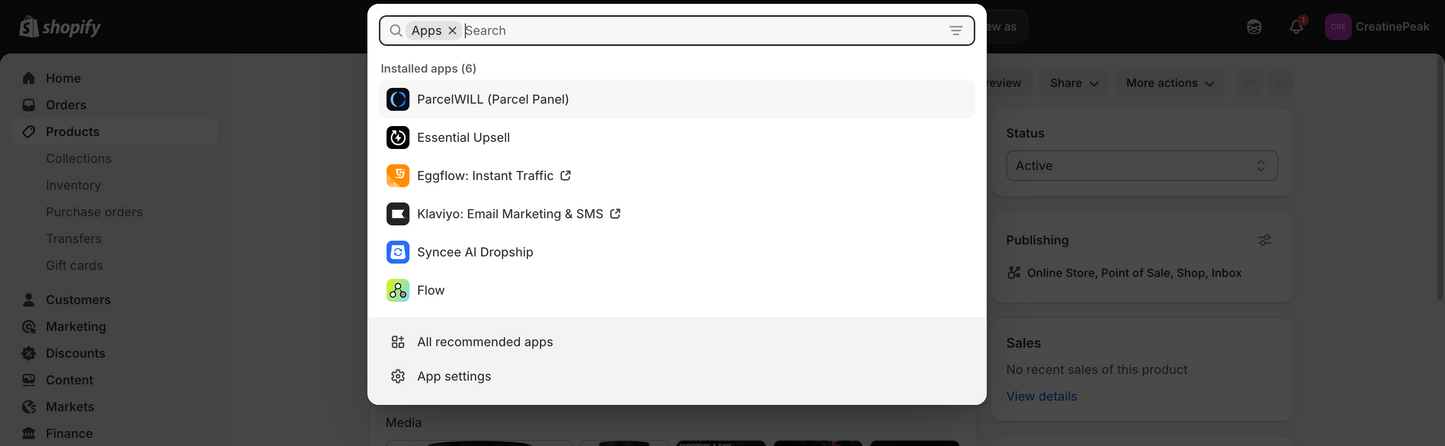Click the search magnifier icon
Image resolution: width=1445 pixels, height=446 pixels.
tap(396, 31)
